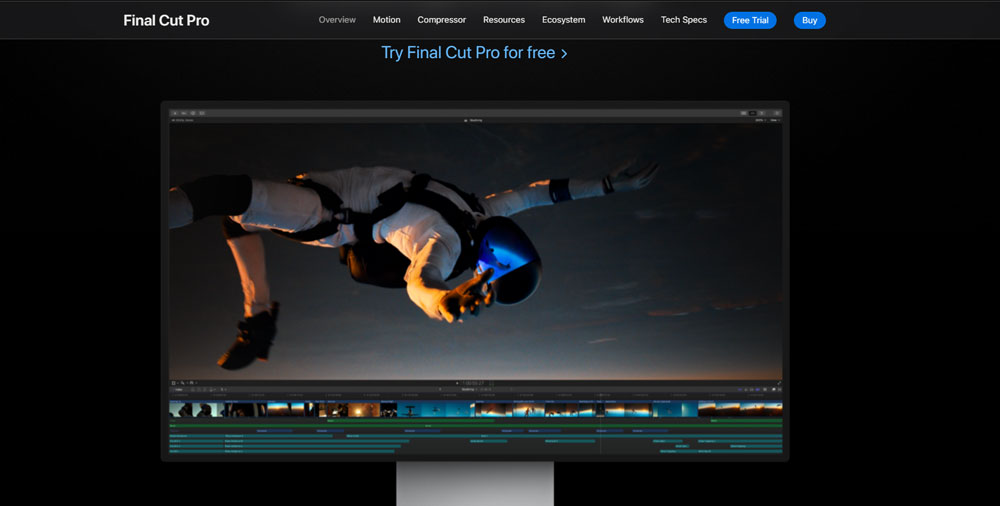1000x506 pixels.
Task: View the Workflows page
Action: [x=622, y=20]
